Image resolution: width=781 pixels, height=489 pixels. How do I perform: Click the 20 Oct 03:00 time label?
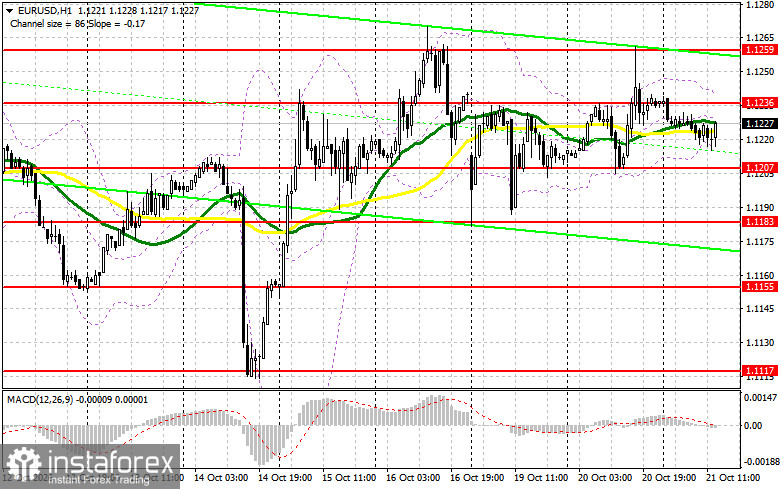click(x=605, y=478)
